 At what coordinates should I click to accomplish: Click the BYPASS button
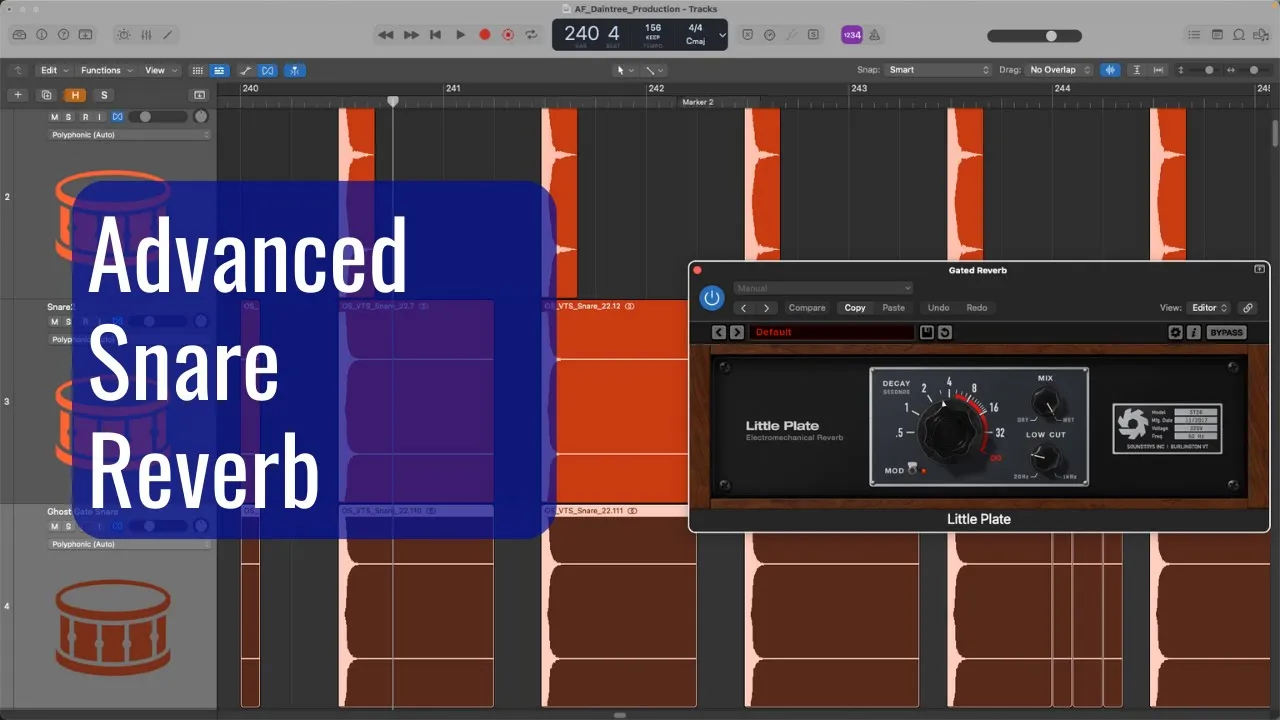1226,332
